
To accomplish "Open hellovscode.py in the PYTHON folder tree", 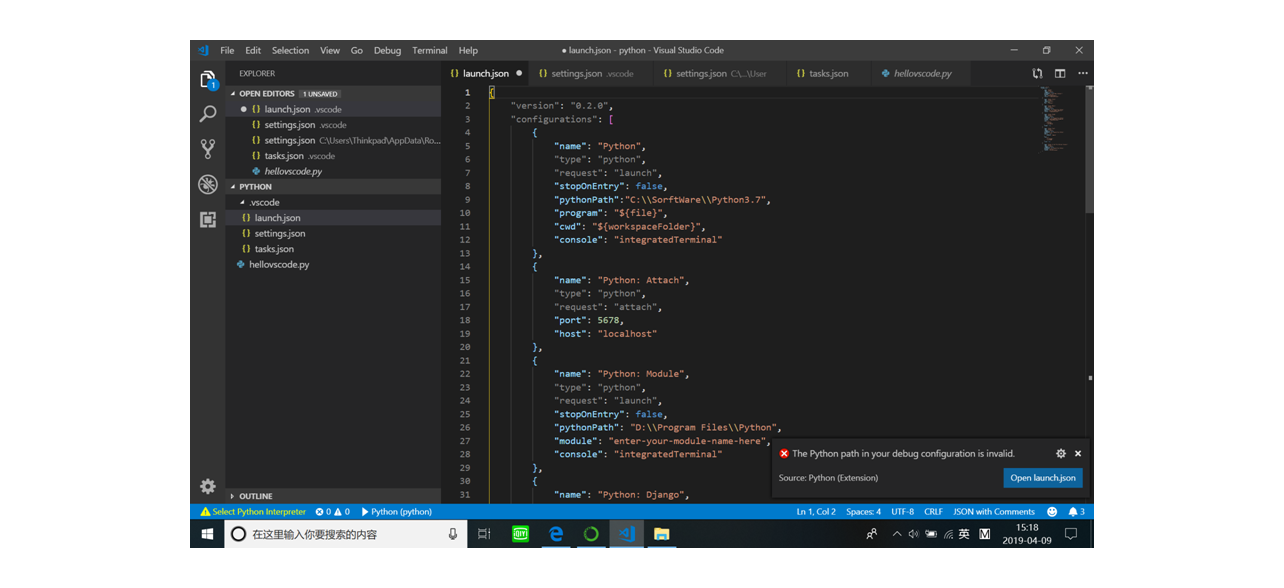I will 333,264.
